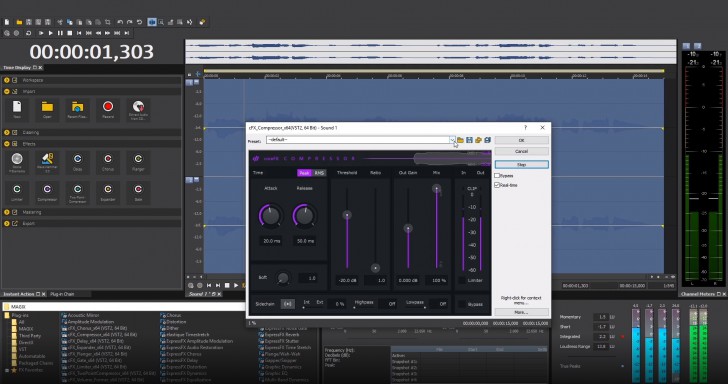Image resolution: width=728 pixels, height=384 pixels.
Task: Click the Attack knob
Action: pyautogui.click(x=271, y=215)
